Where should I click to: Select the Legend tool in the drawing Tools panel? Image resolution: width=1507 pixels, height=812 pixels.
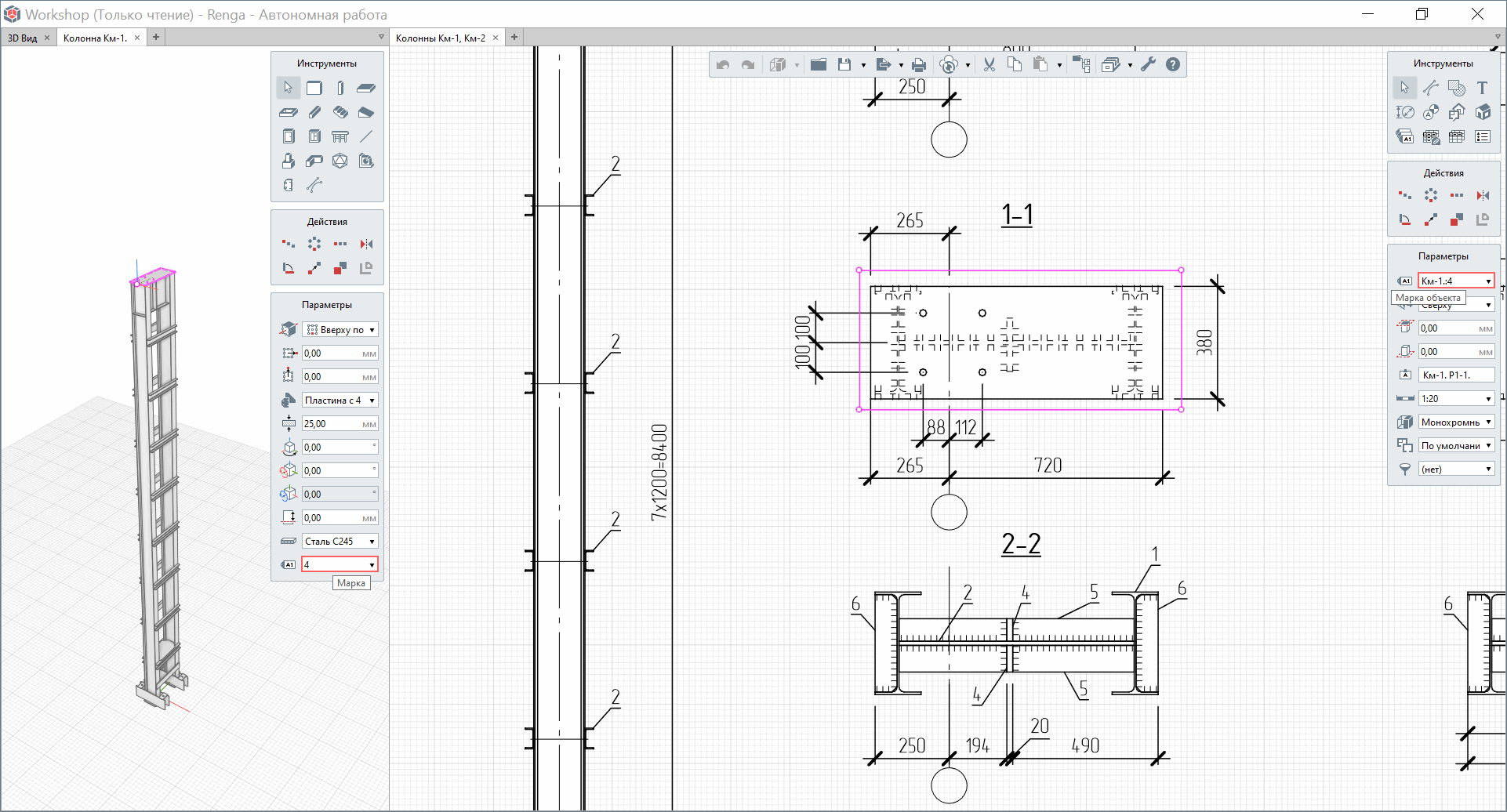pyautogui.click(x=1482, y=136)
